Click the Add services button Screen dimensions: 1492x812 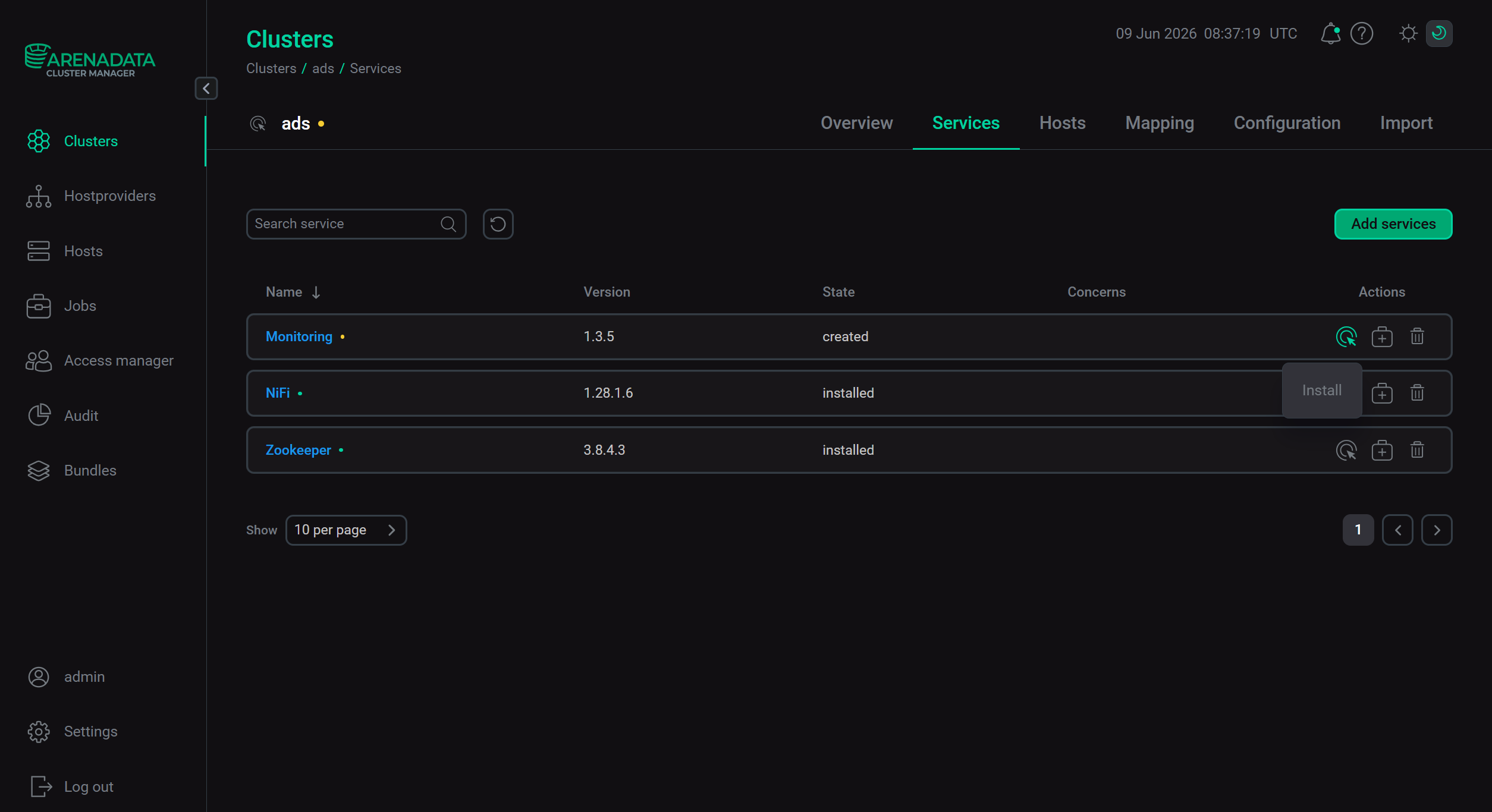(x=1393, y=224)
